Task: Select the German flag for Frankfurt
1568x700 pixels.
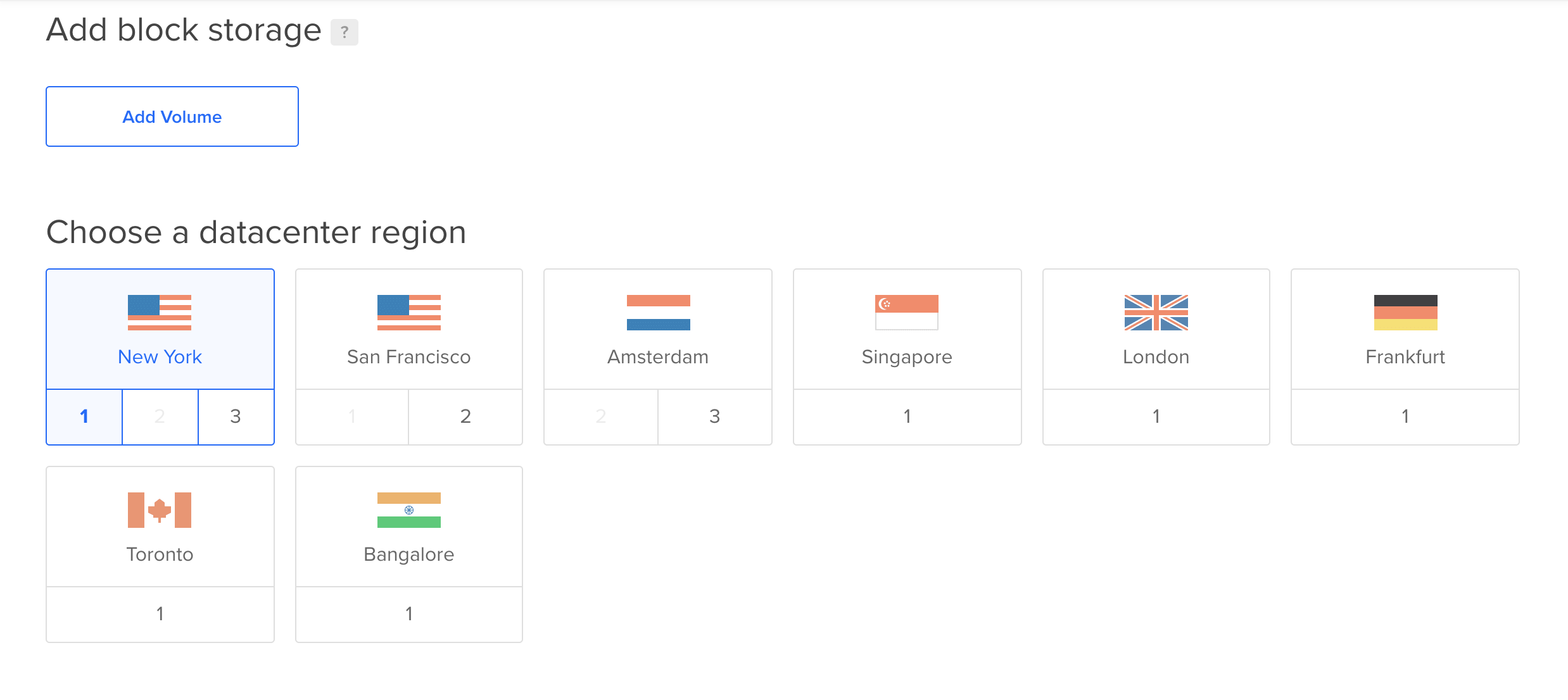Action: click(x=1405, y=313)
